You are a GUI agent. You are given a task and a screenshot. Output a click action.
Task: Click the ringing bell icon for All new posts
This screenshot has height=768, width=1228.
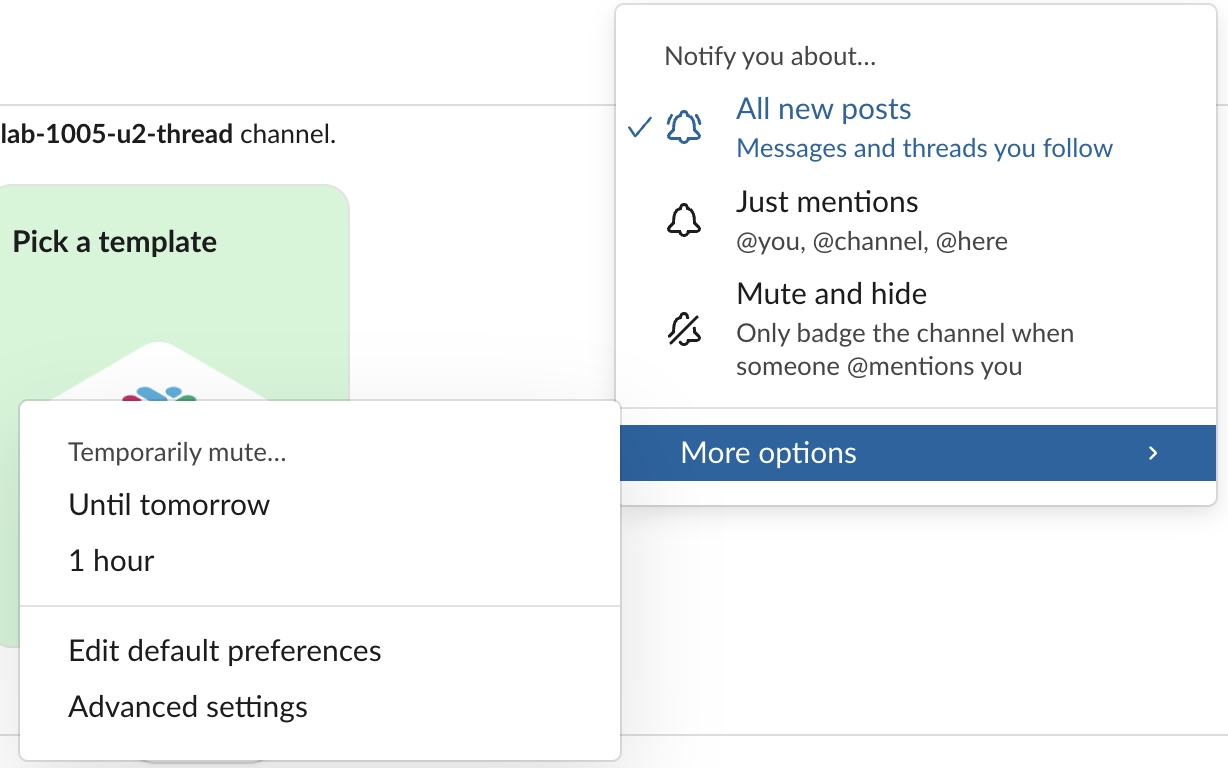pyautogui.click(x=684, y=127)
